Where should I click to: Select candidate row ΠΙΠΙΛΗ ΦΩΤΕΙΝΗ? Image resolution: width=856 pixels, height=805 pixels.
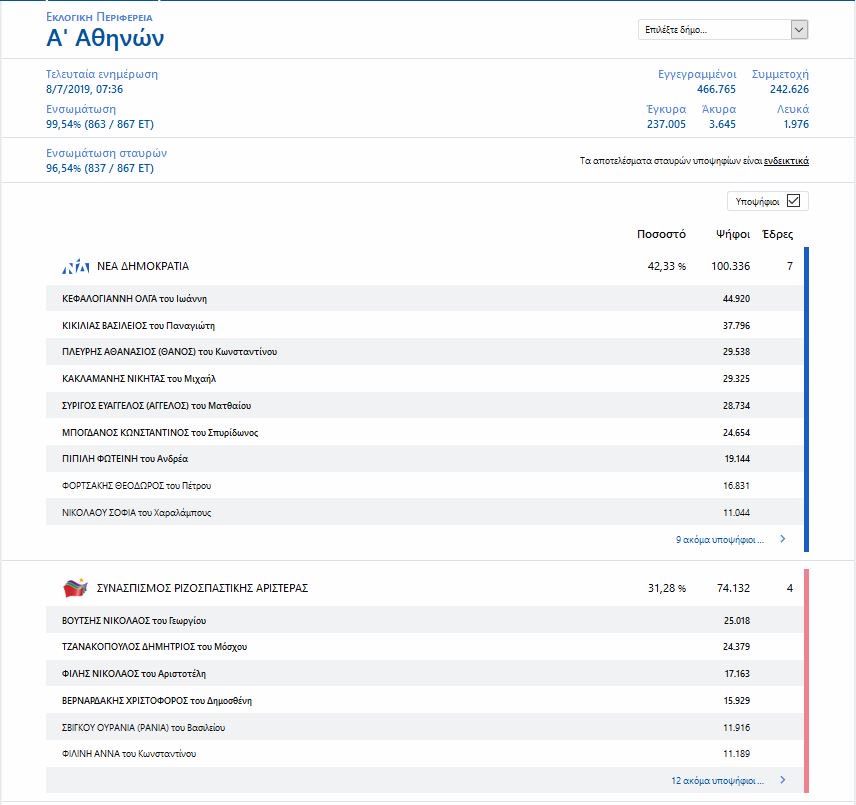425,459
